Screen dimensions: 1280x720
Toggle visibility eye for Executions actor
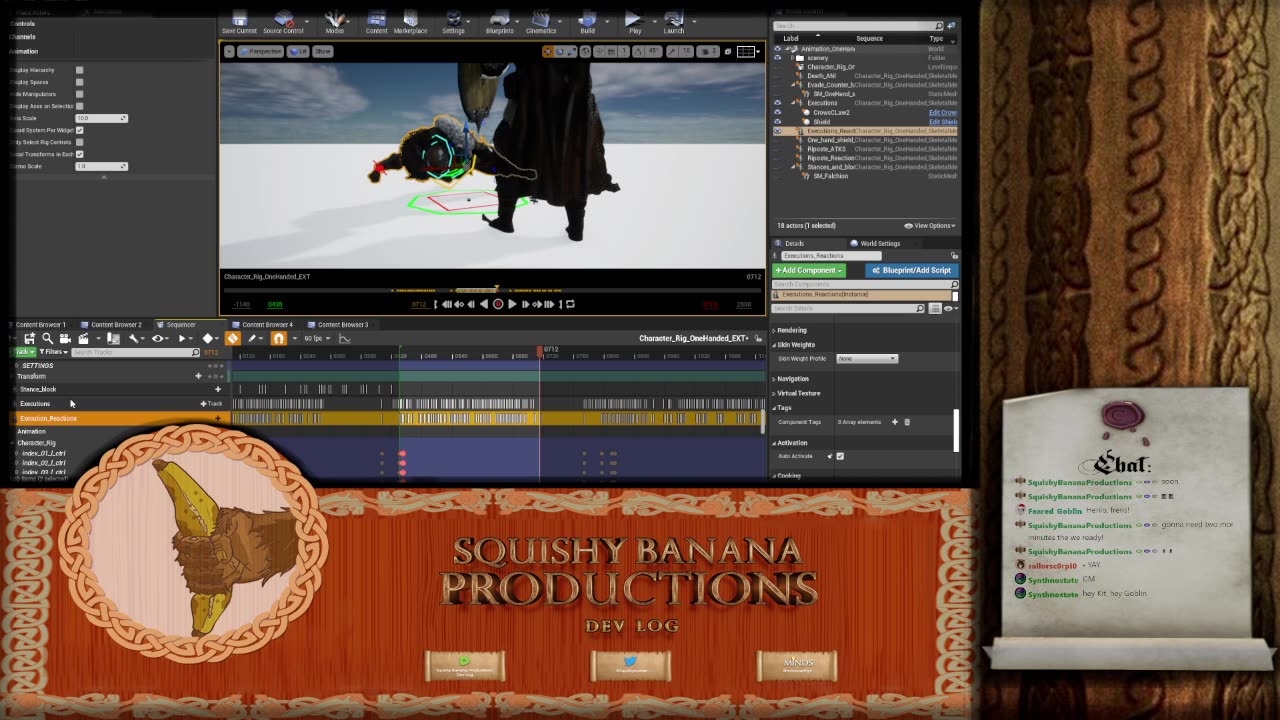point(778,103)
